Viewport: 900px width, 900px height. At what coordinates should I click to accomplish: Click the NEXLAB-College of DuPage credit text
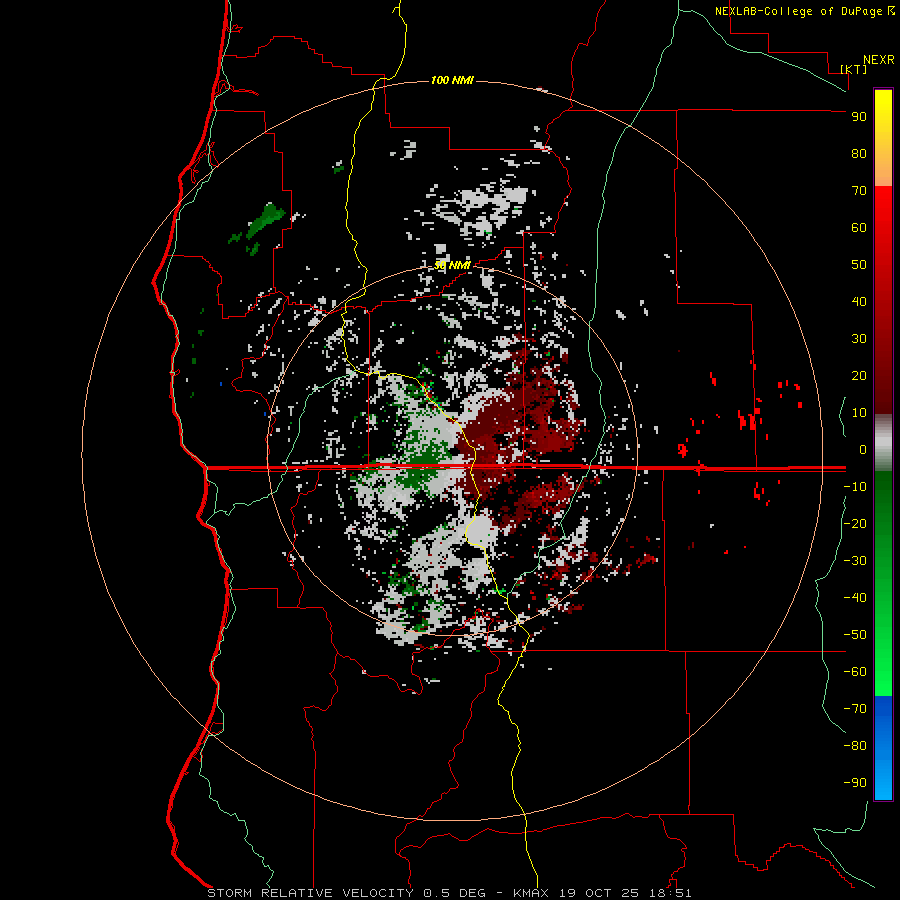pos(799,11)
